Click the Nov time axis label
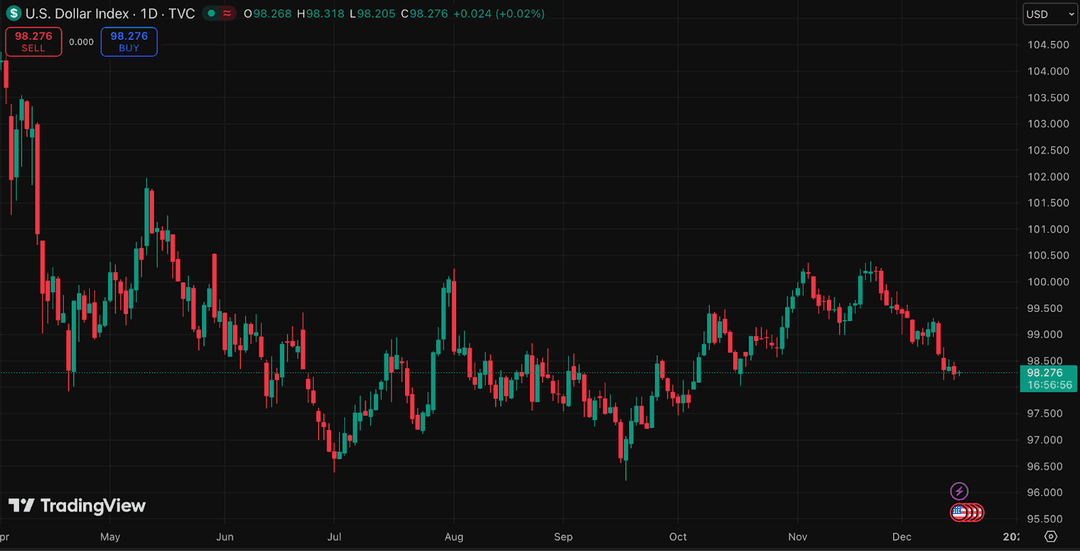Viewport: 1080px width, 551px height. pos(798,537)
